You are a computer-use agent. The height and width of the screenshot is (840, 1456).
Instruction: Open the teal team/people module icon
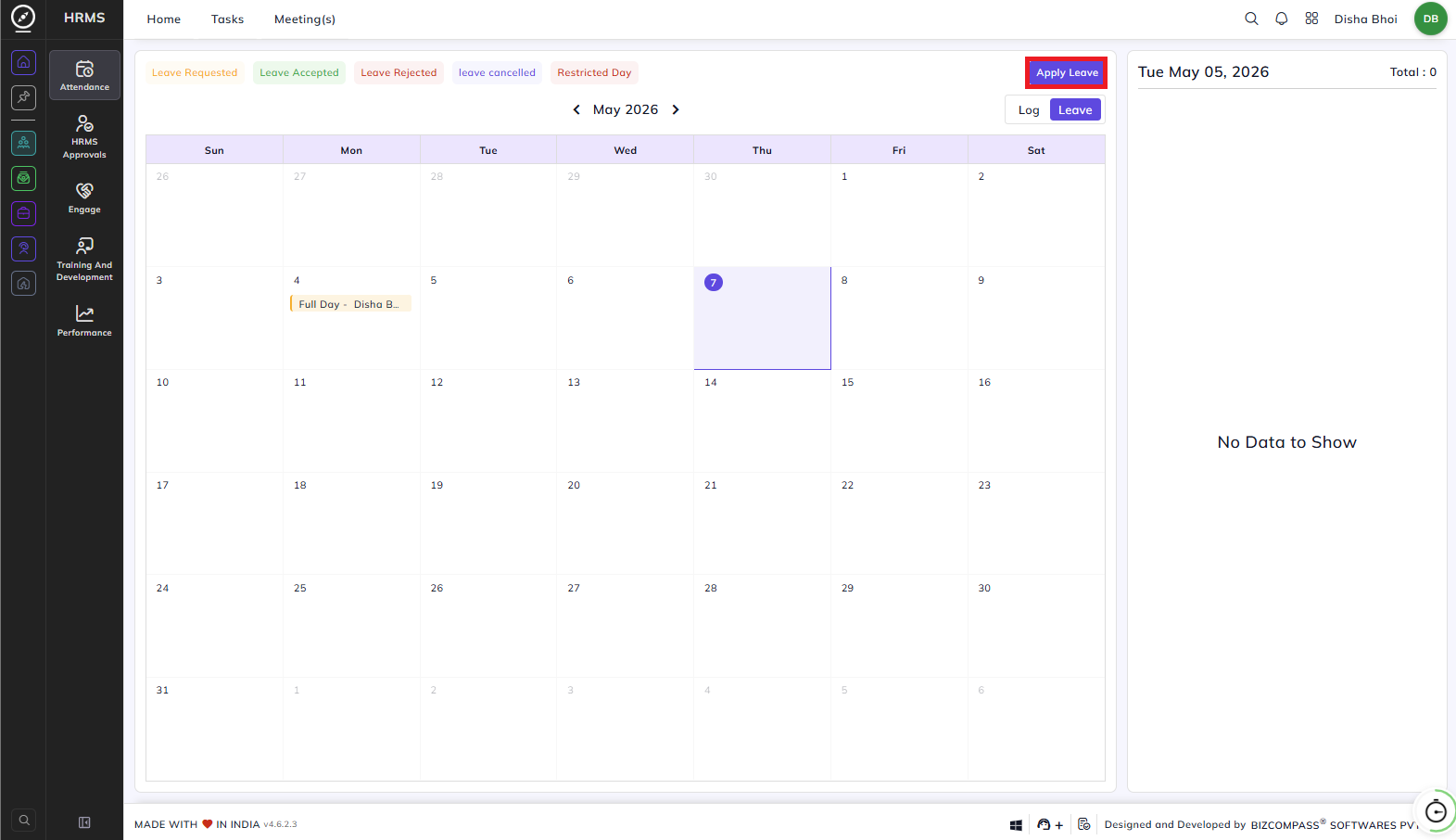(24, 143)
